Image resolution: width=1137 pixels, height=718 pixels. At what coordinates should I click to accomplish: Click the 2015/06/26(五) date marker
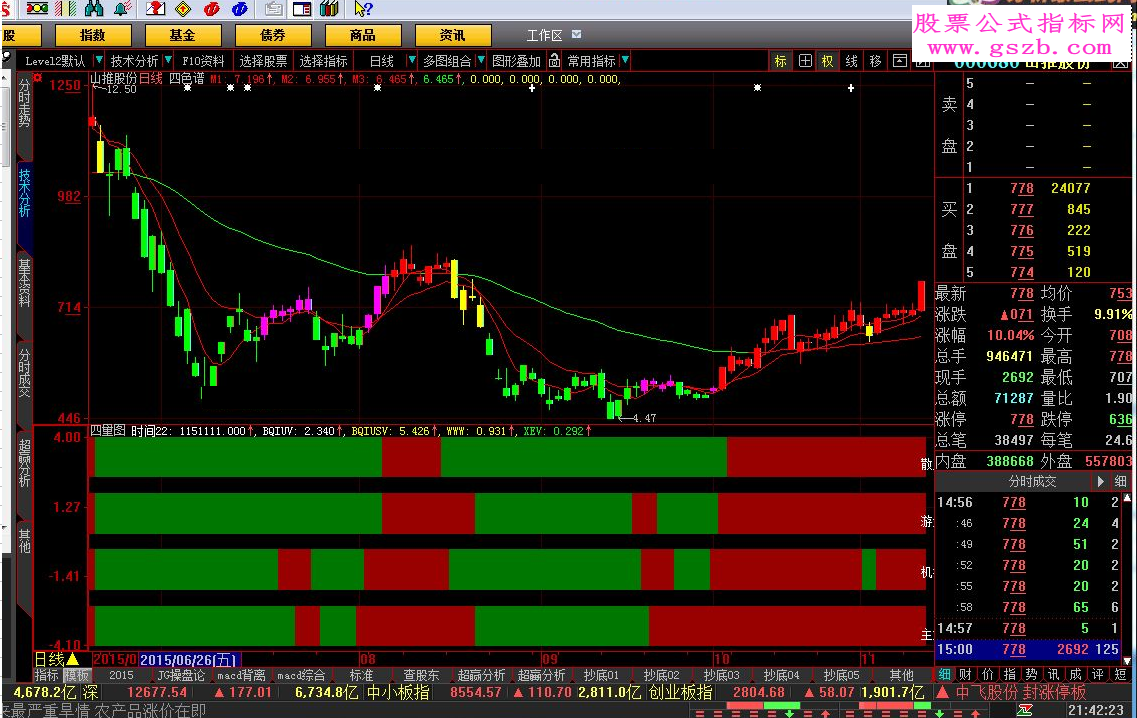click(x=189, y=659)
